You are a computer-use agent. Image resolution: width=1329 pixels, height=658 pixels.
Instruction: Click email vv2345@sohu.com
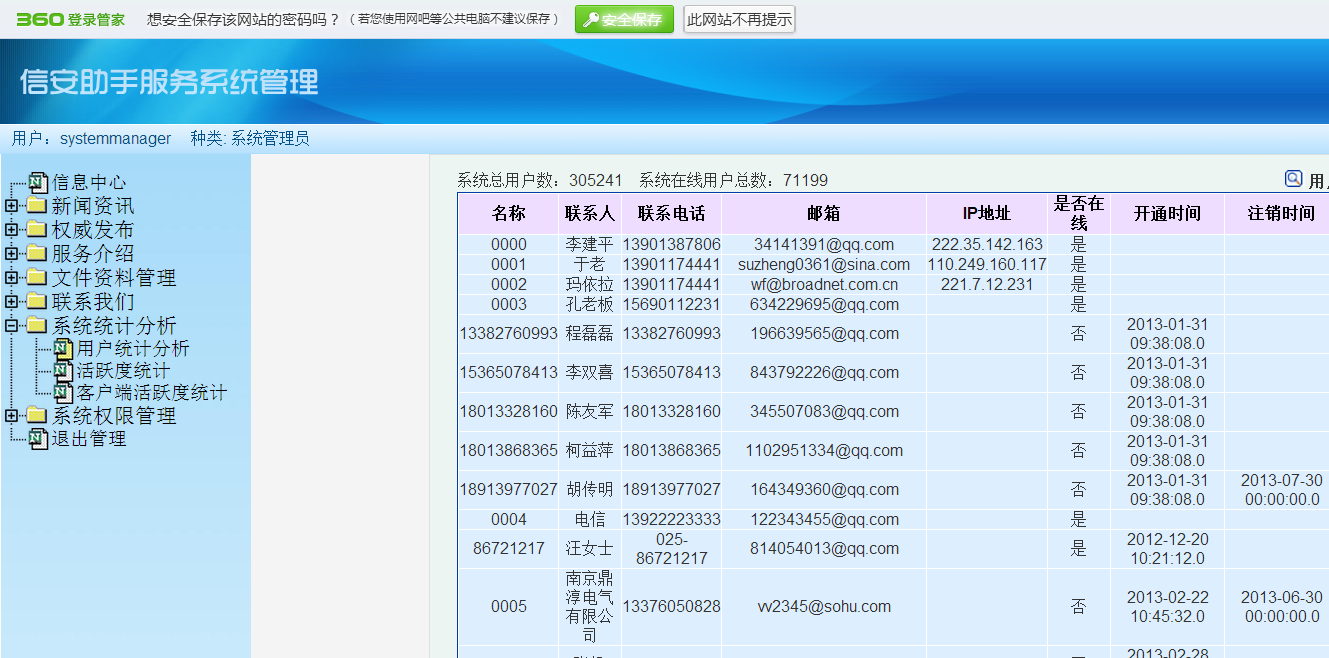[x=824, y=607]
